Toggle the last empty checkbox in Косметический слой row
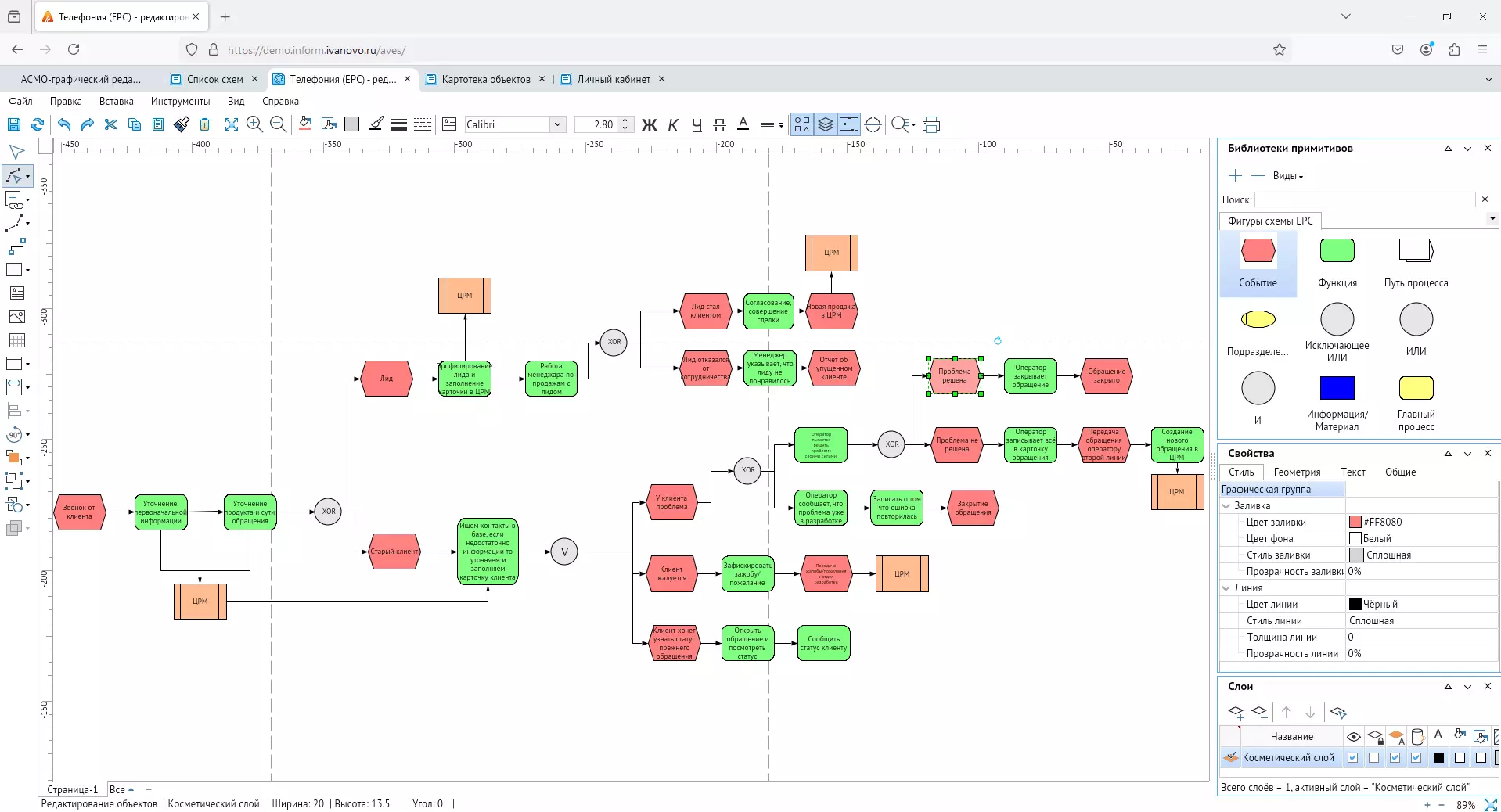The width and height of the screenshot is (1501, 812). click(x=1481, y=757)
